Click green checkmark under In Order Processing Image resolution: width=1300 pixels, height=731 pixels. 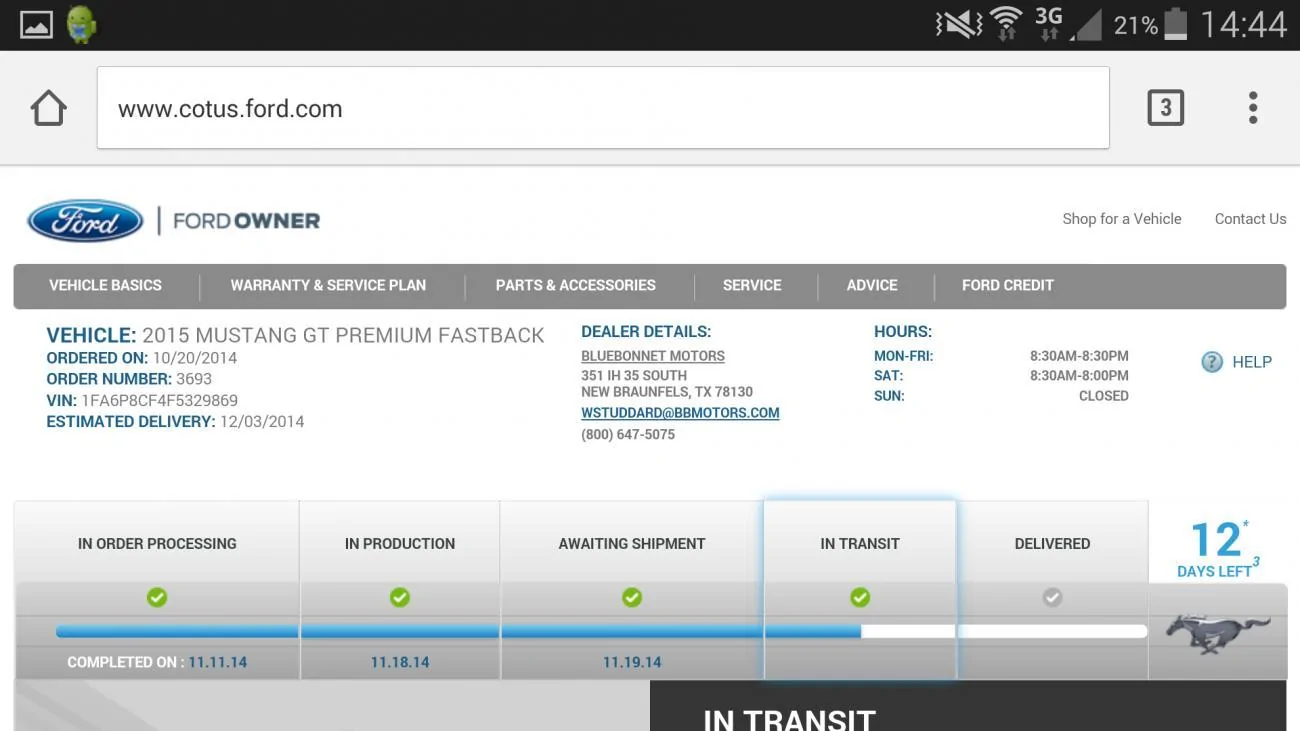(157, 597)
